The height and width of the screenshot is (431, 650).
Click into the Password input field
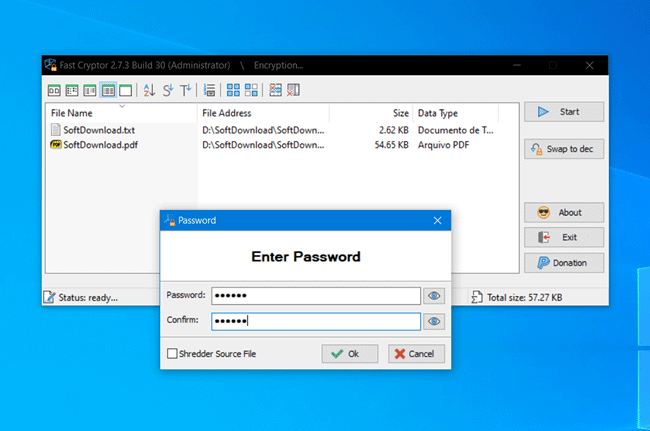pyautogui.click(x=316, y=296)
